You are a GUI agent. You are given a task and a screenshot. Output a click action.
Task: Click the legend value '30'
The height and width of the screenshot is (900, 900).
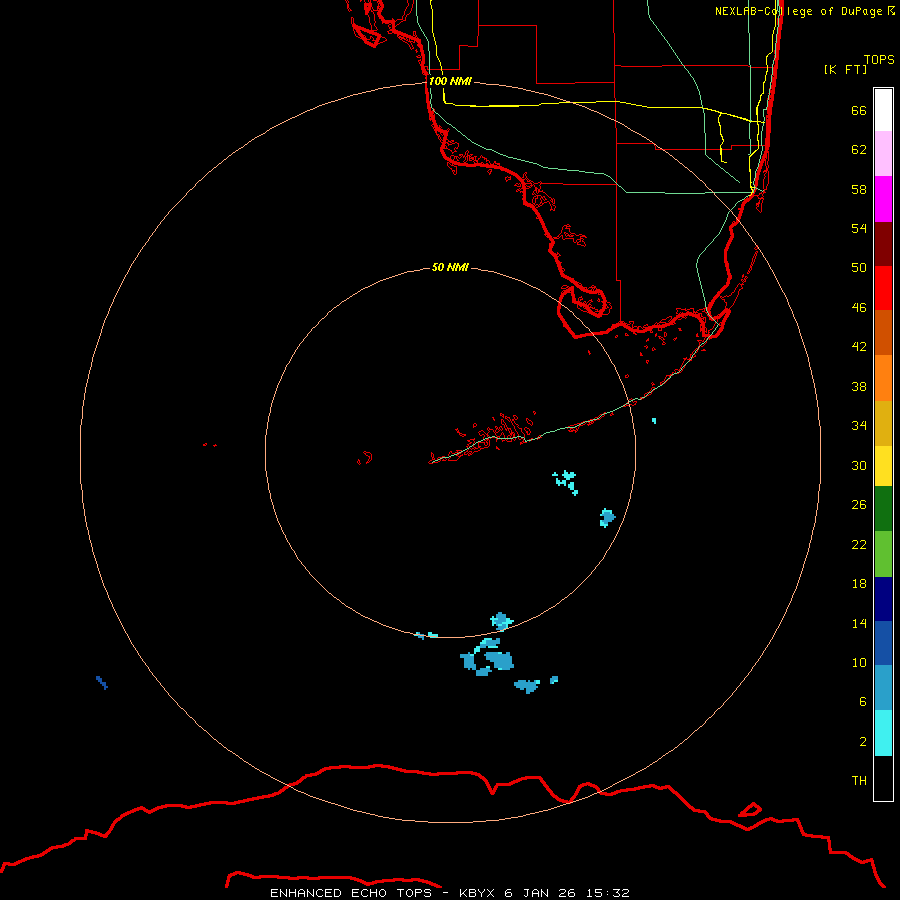[x=859, y=465]
